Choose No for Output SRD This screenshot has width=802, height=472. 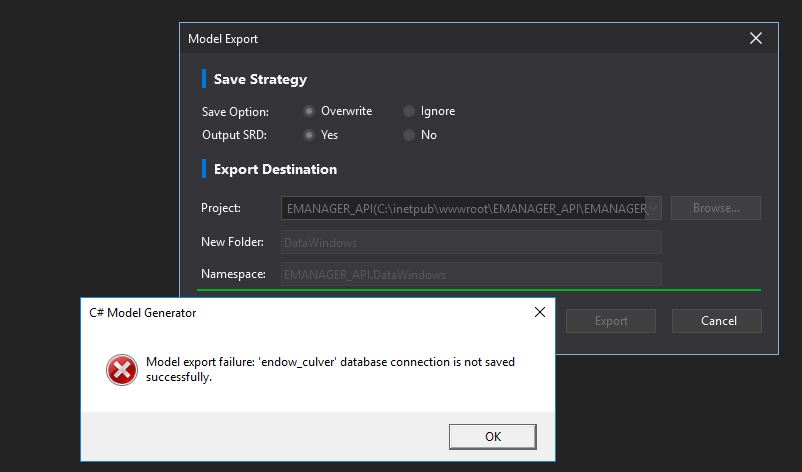409,135
